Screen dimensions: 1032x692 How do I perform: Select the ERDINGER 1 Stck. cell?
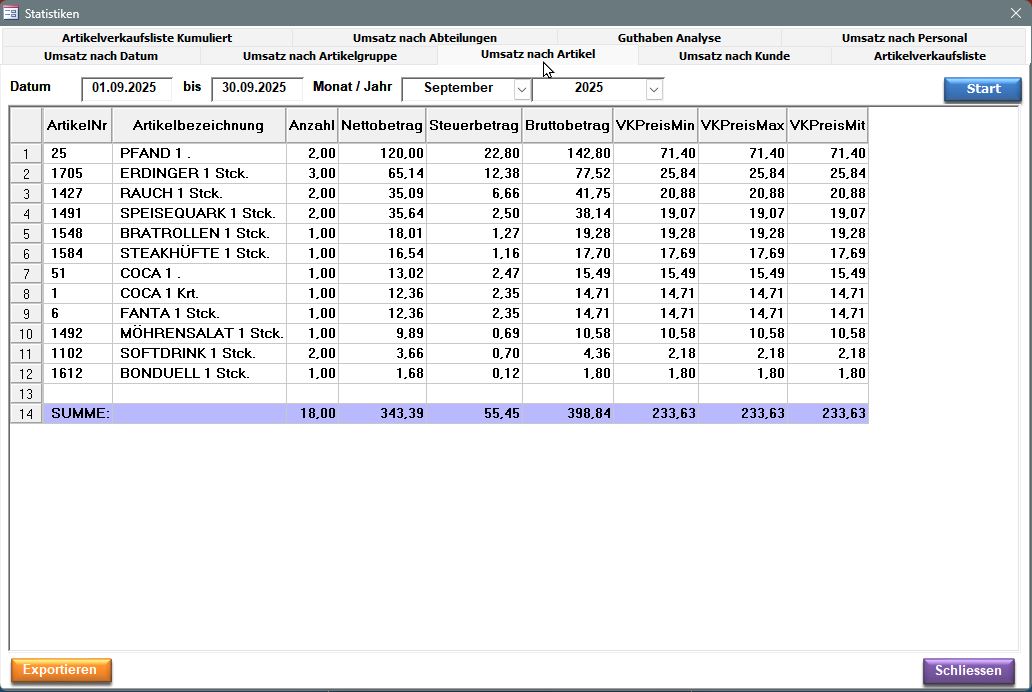click(x=198, y=173)
